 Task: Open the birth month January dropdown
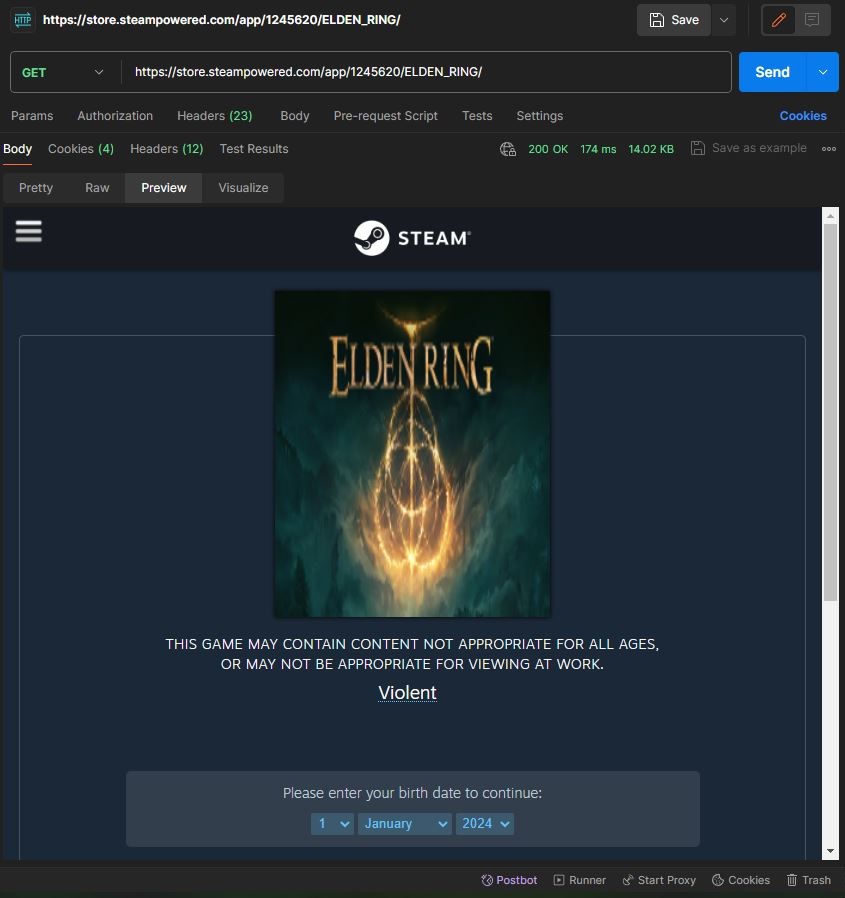404,824
